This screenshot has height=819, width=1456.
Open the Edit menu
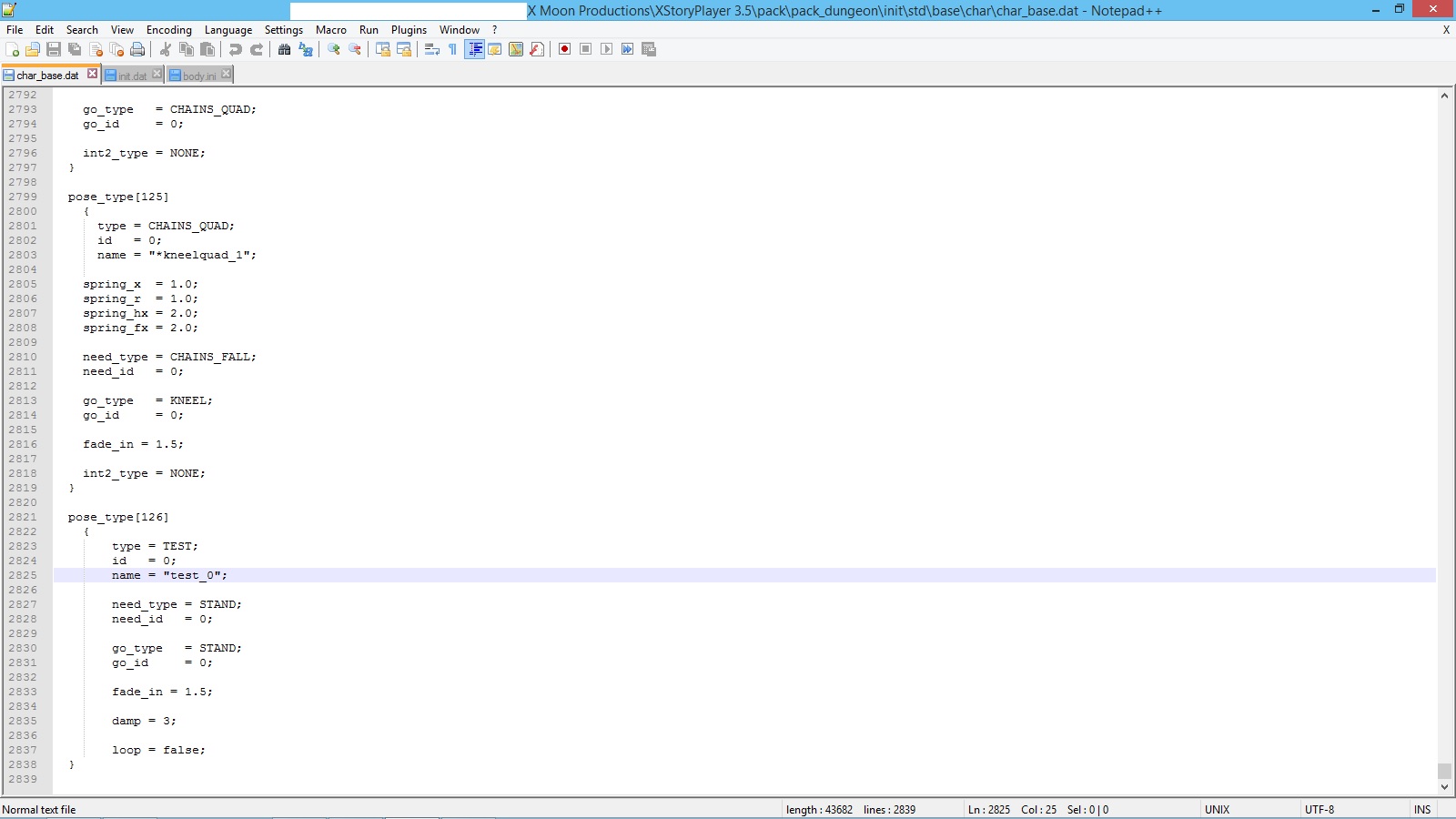45,30
